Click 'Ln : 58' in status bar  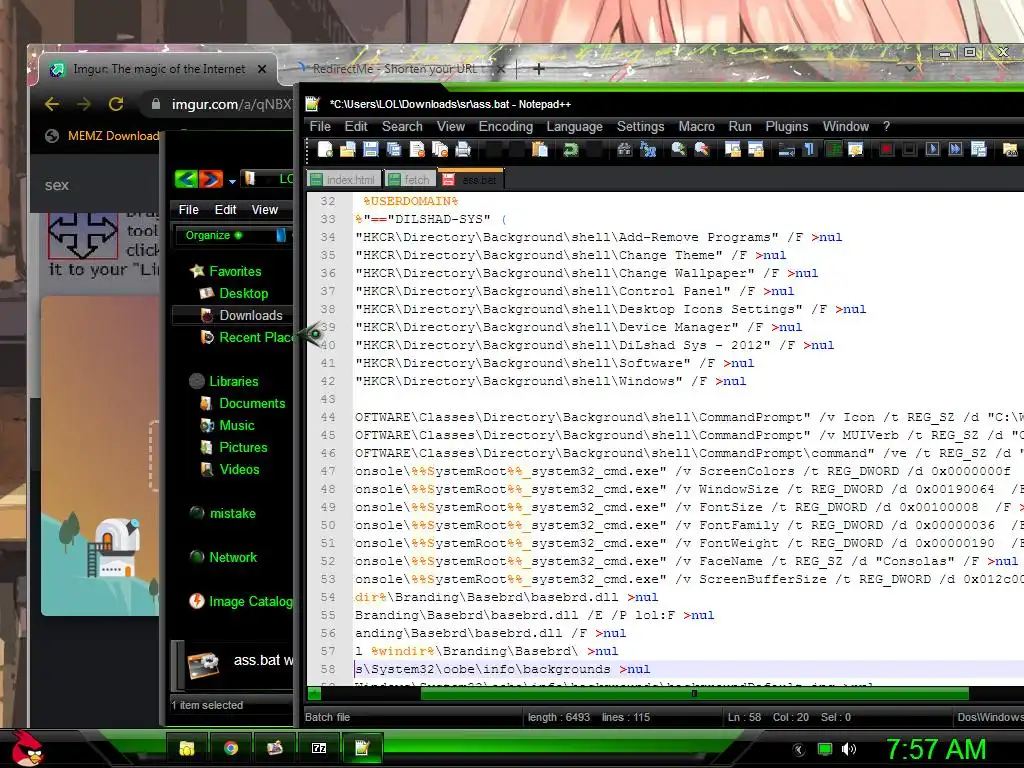[744, 717]
